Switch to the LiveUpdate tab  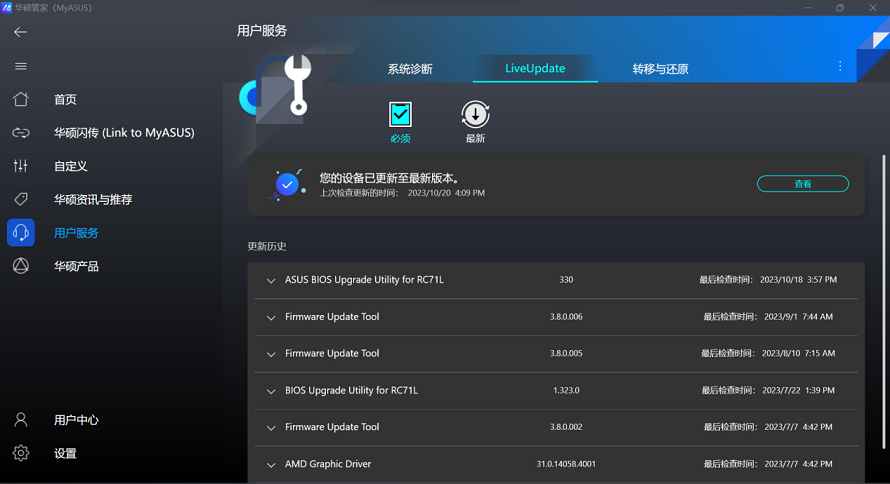tap(535, 69)
